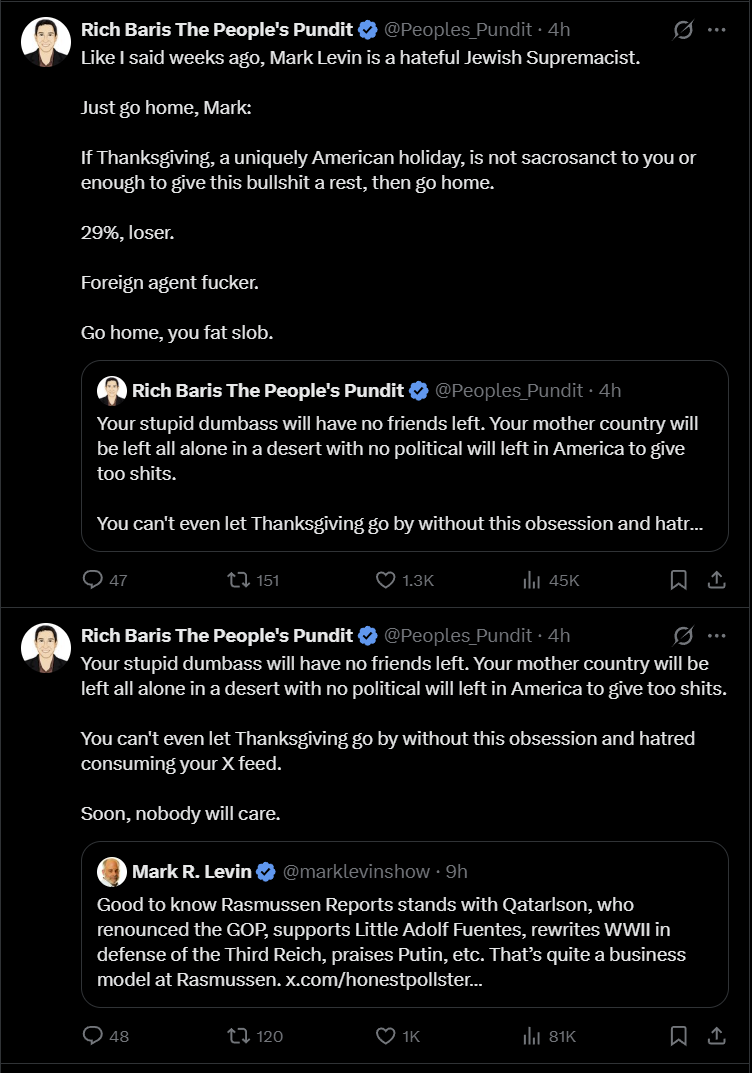752x1073 pixels.
Task: Open Grok explain icon on second post
Action: pos(683,636)
